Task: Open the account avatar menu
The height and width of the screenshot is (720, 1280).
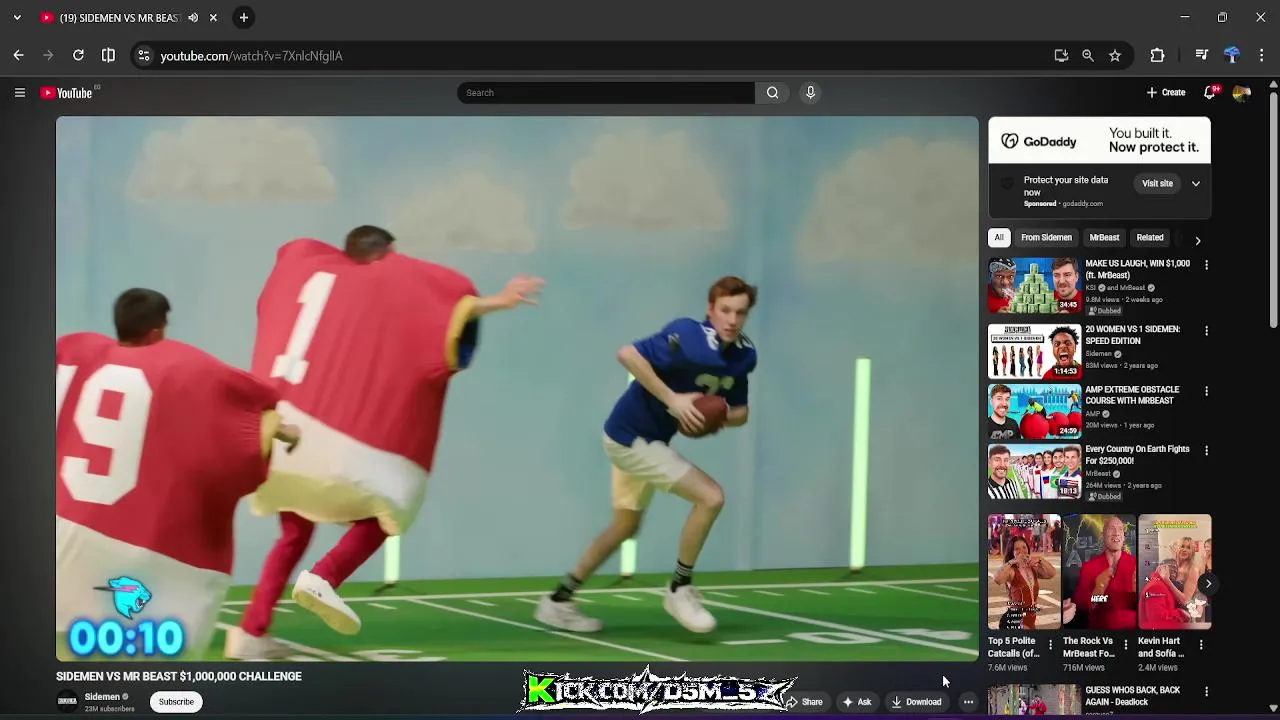Action: pyautogui.click(x=1242, y=93)
